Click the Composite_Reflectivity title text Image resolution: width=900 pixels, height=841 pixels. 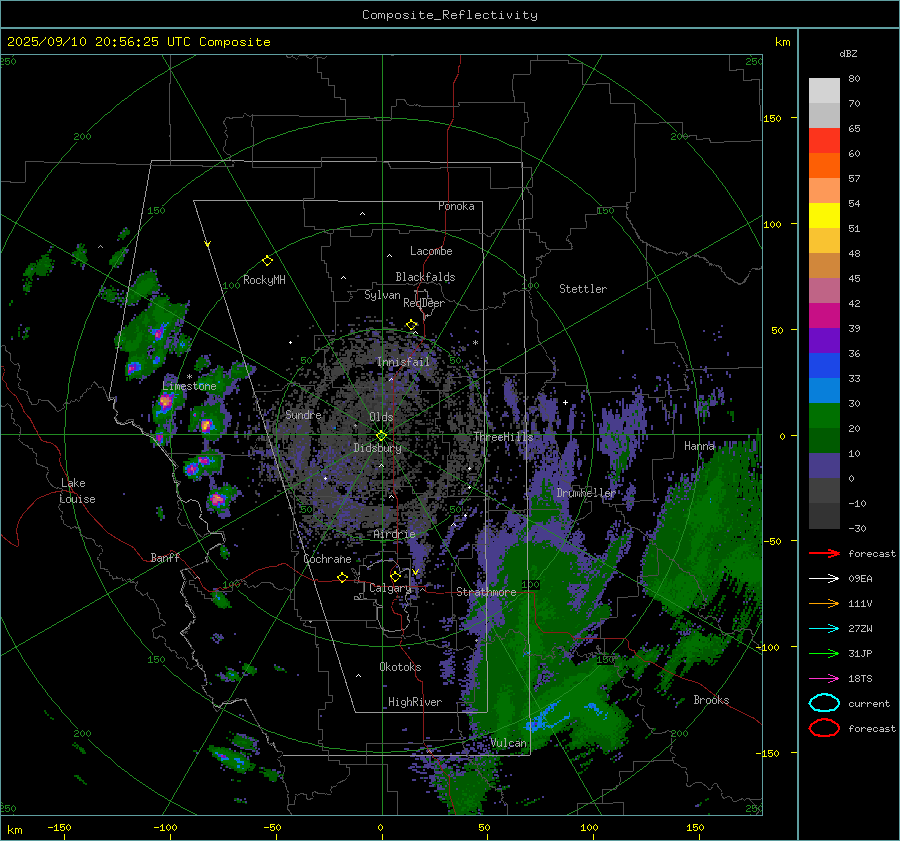450,15
